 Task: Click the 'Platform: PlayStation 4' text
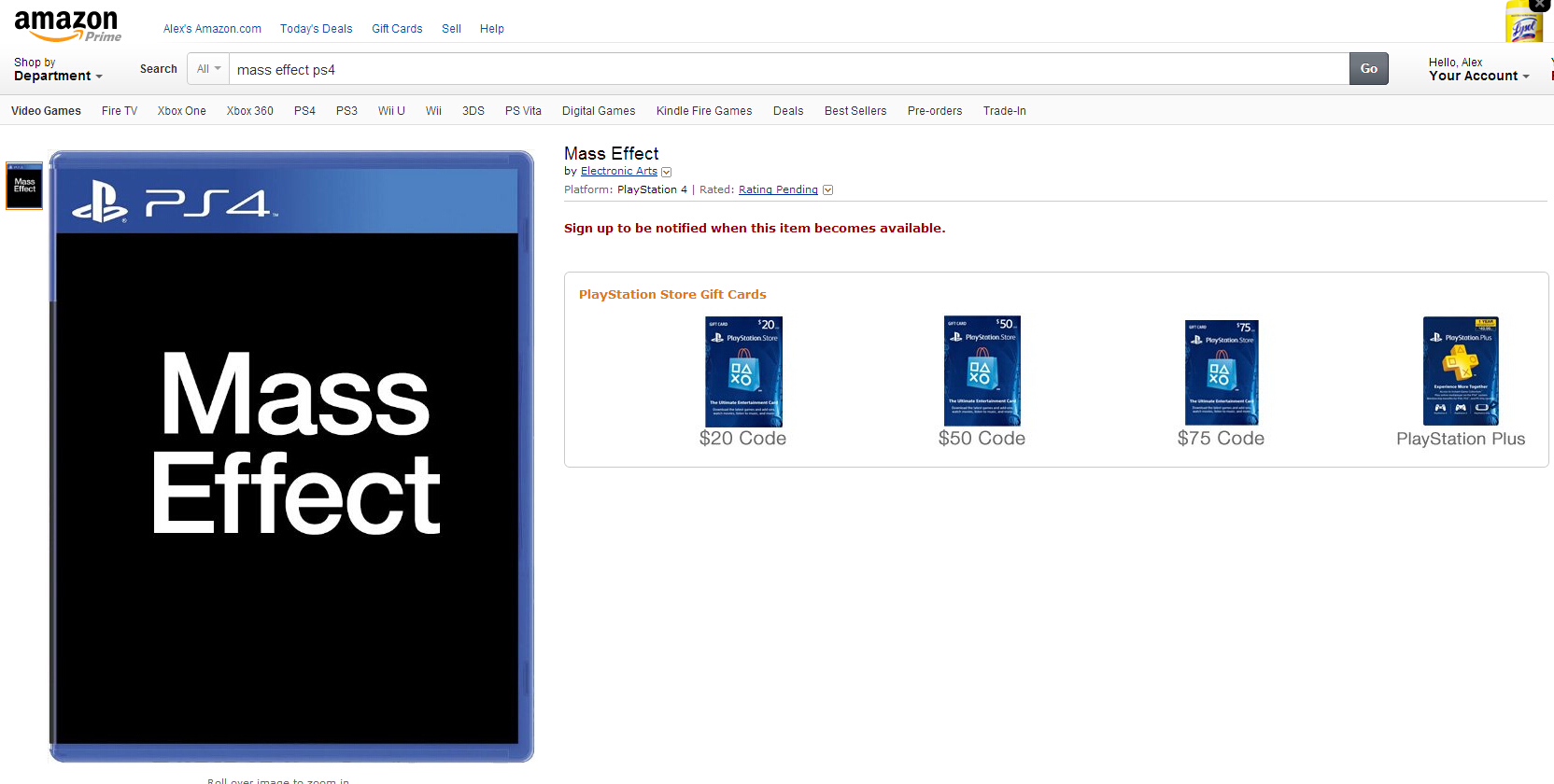[626, 190]
